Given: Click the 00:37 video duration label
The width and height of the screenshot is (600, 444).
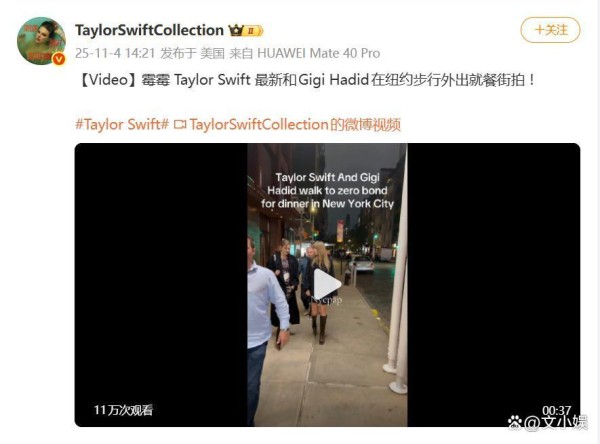Looking at the screenshot, I should (556, 410).
